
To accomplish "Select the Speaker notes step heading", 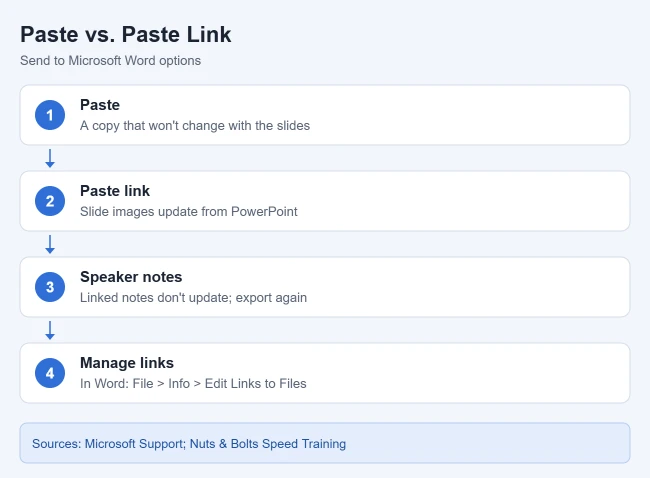I will 131,277.
